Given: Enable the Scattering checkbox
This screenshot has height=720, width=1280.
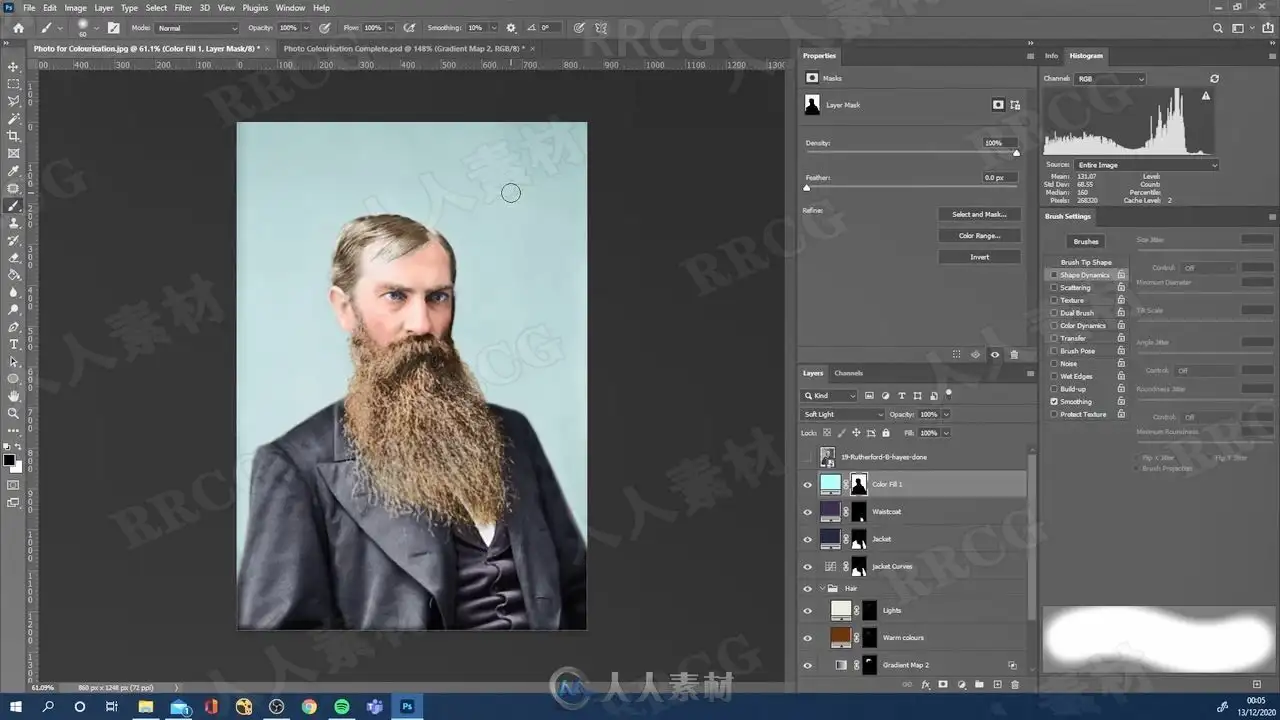Looking at the screenshot, I should coord(1054,288).
